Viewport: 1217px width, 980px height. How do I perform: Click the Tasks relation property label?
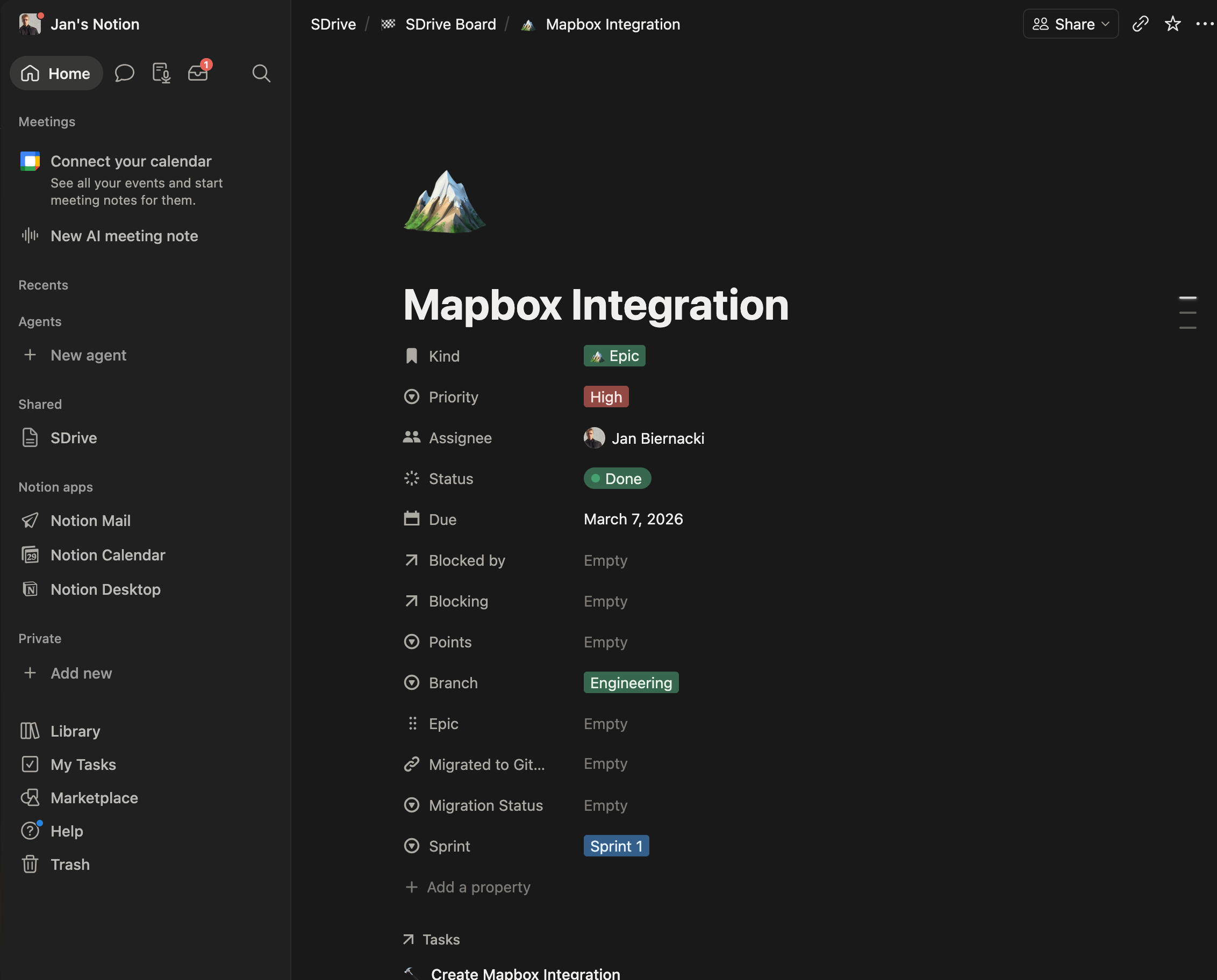point(441,939)
